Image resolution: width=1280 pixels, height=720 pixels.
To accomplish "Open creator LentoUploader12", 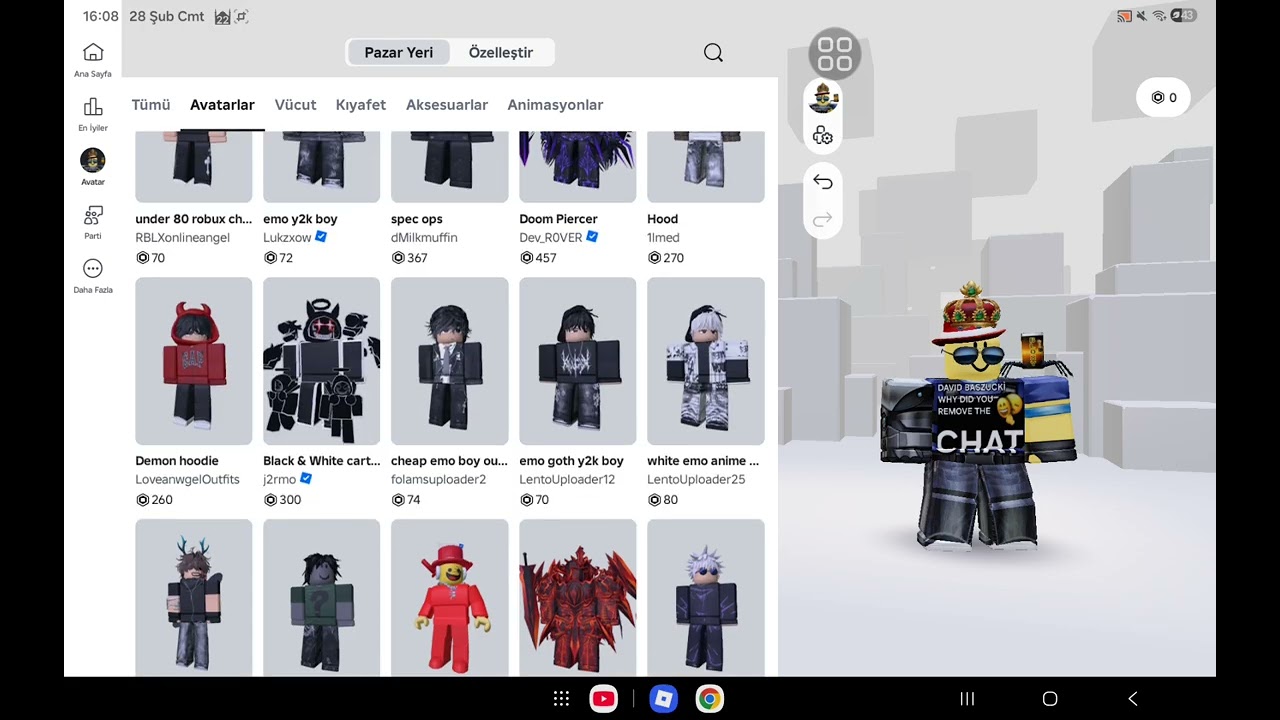I will coord(567,480).
